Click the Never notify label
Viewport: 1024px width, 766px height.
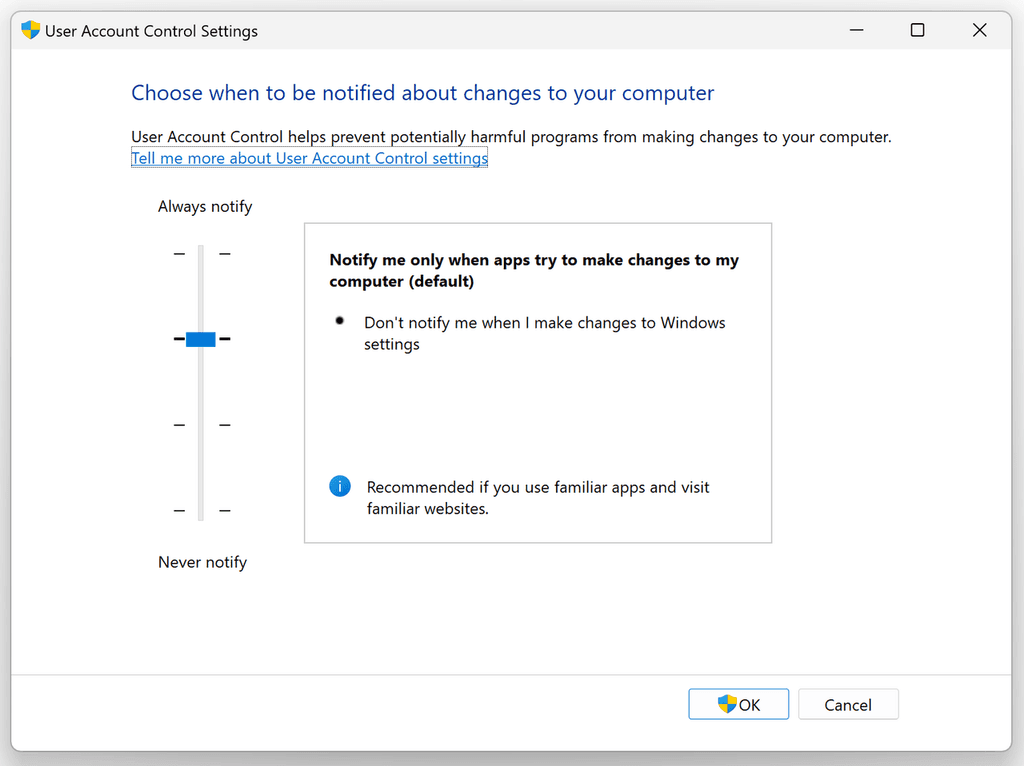pos(202,561)
